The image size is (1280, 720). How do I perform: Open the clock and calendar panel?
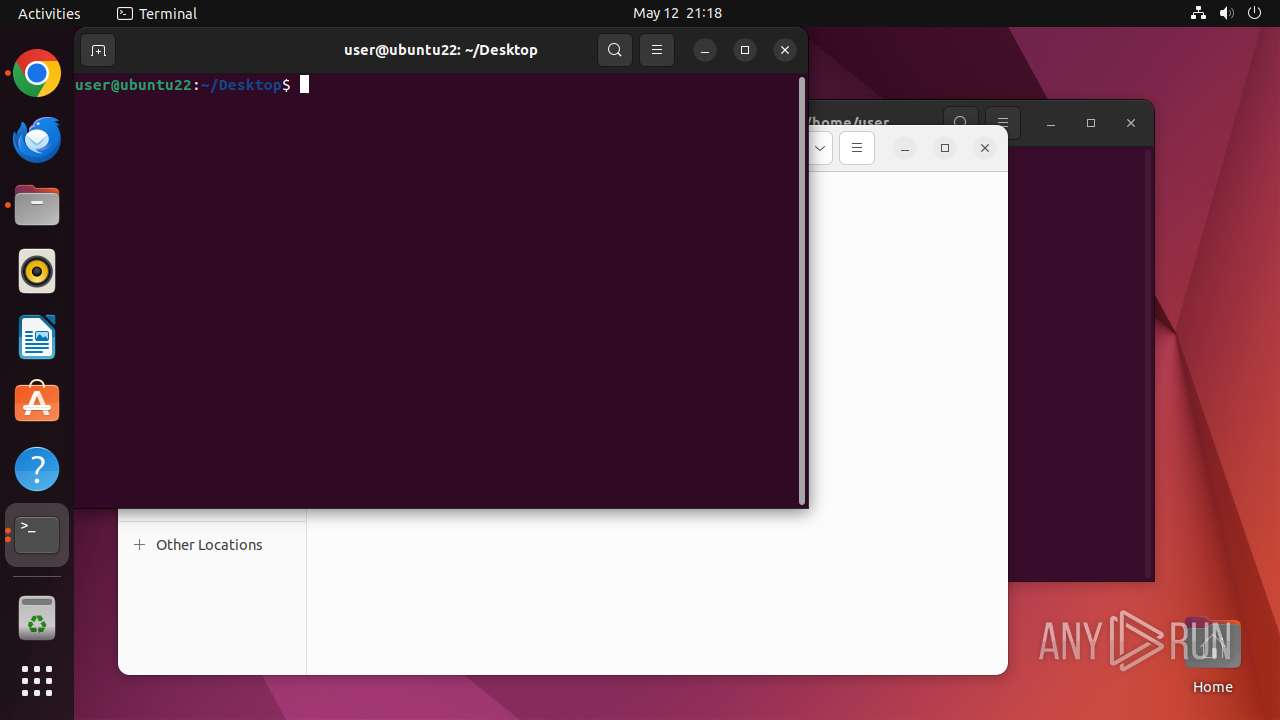[x=677, y=13]
